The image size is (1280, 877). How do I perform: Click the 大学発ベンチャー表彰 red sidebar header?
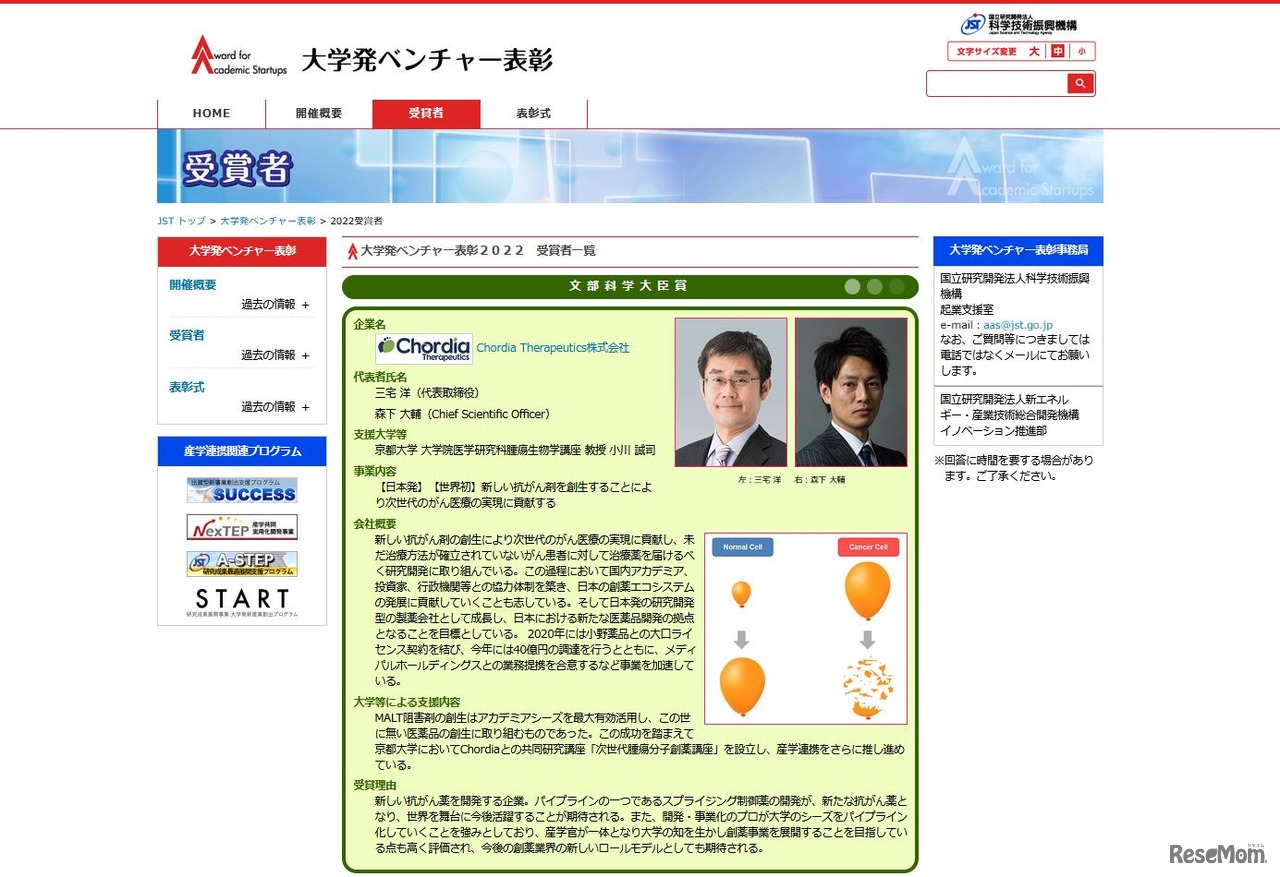point(242,251)
